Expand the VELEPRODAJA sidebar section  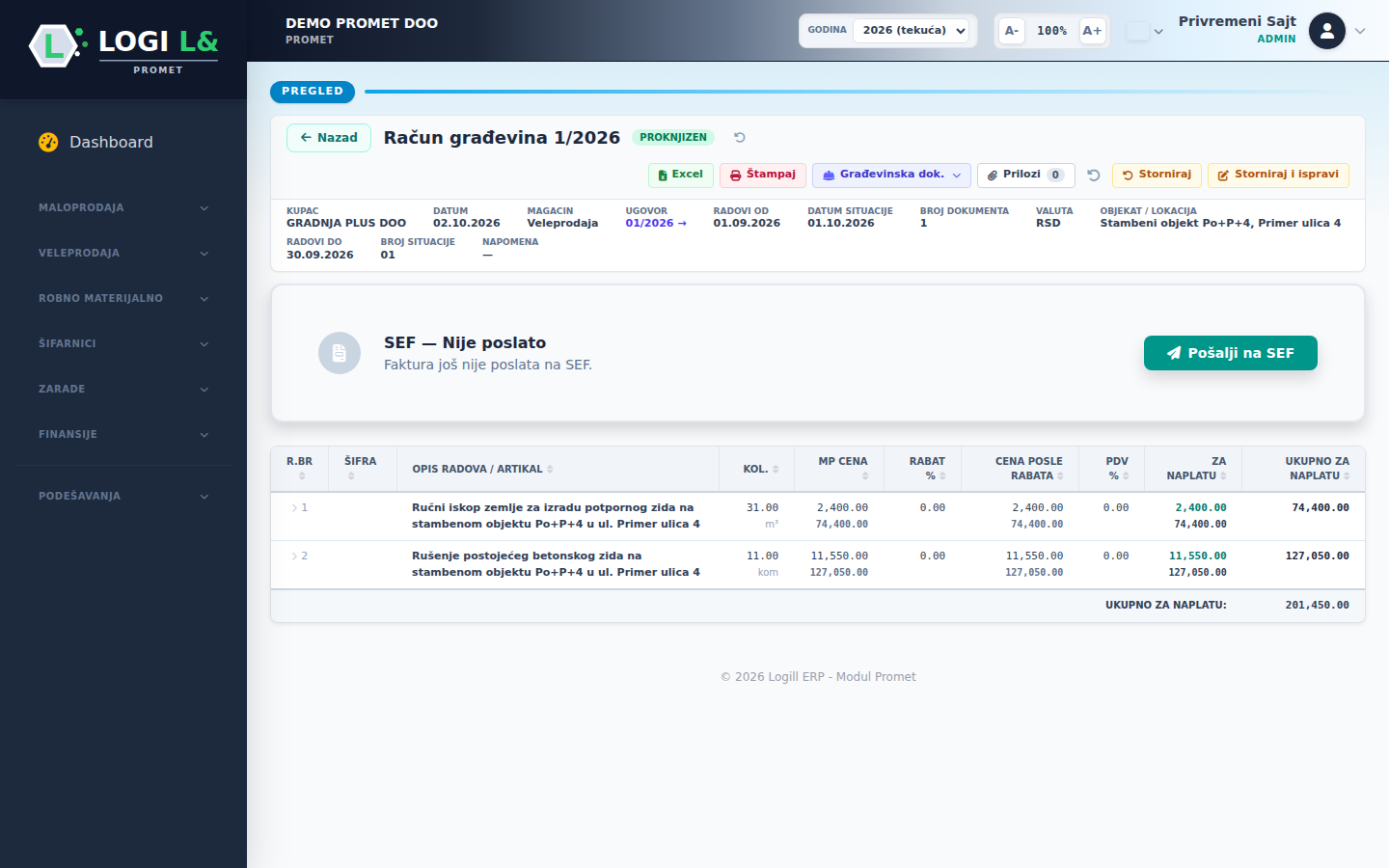123,254
